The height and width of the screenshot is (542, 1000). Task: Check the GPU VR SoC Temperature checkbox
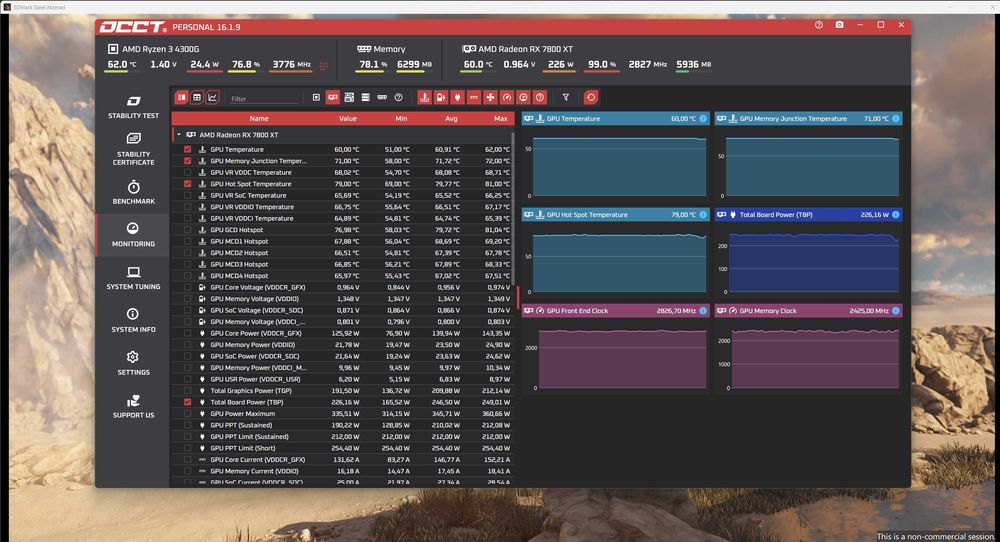[188, 195]
